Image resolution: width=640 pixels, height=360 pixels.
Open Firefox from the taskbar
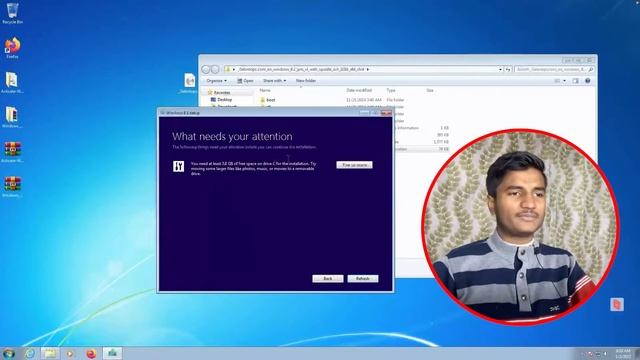pyautogui.click(x=91, y=353)
